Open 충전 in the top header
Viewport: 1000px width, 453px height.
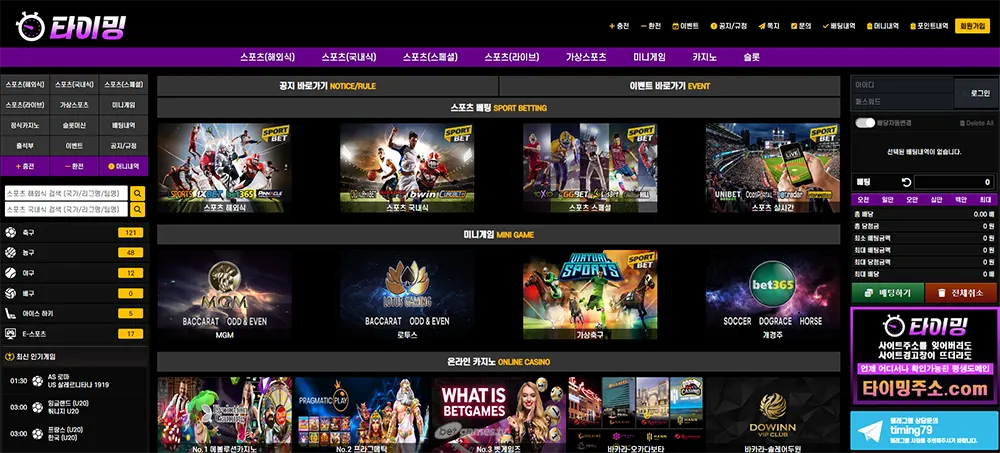pos(619,26)
